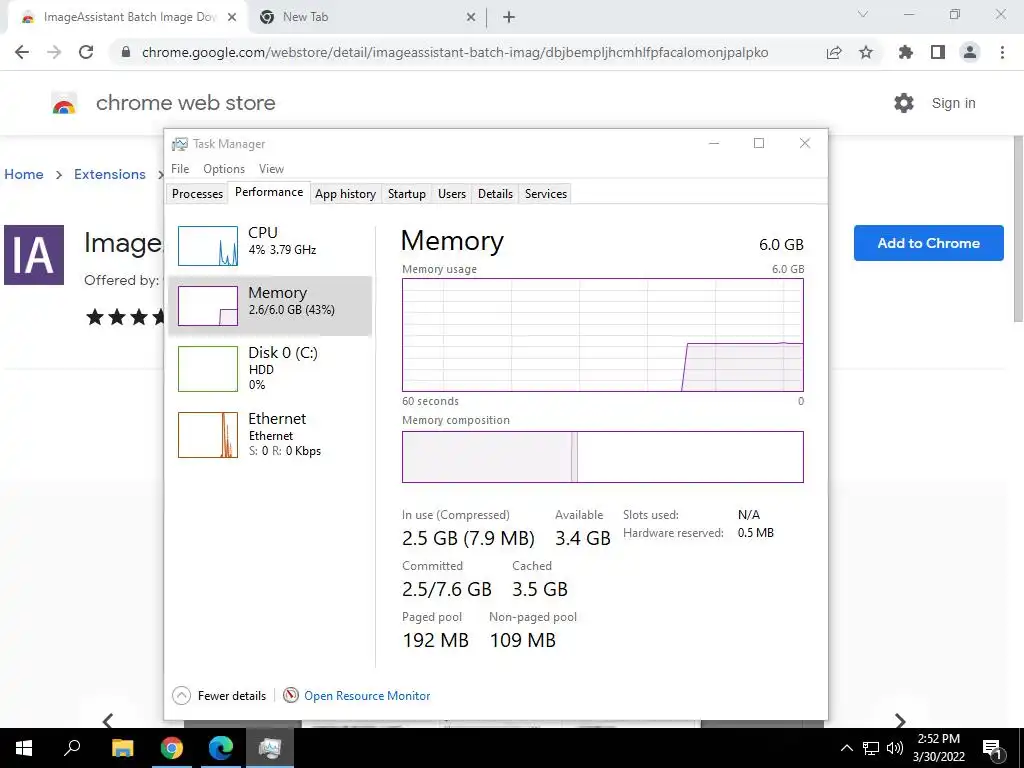Switch to the Processes tab

(197, 194)
